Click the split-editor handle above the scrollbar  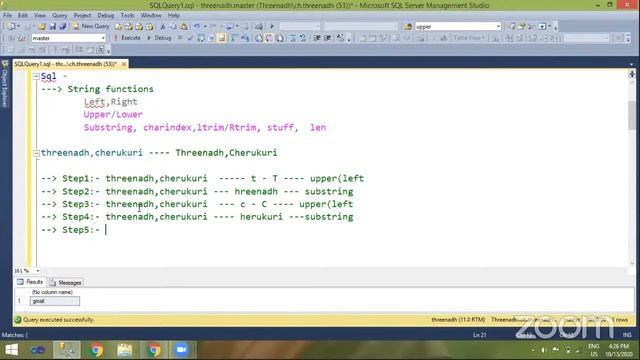click(631, 74)
